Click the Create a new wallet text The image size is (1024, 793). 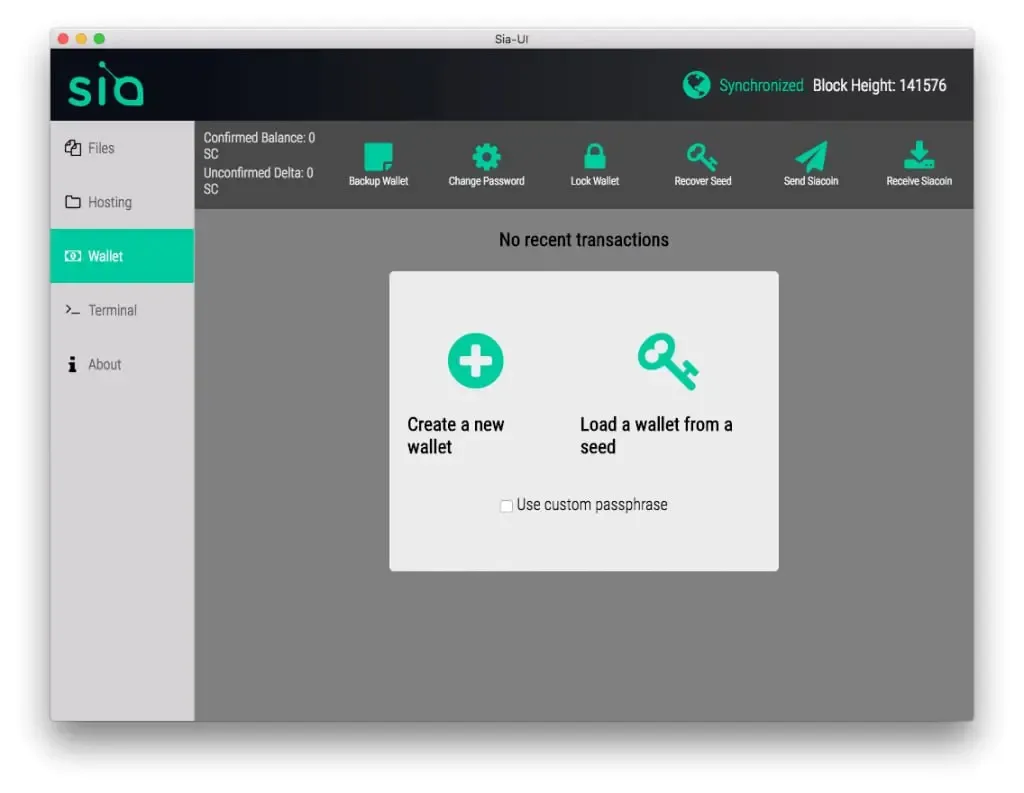coord(456,436)
